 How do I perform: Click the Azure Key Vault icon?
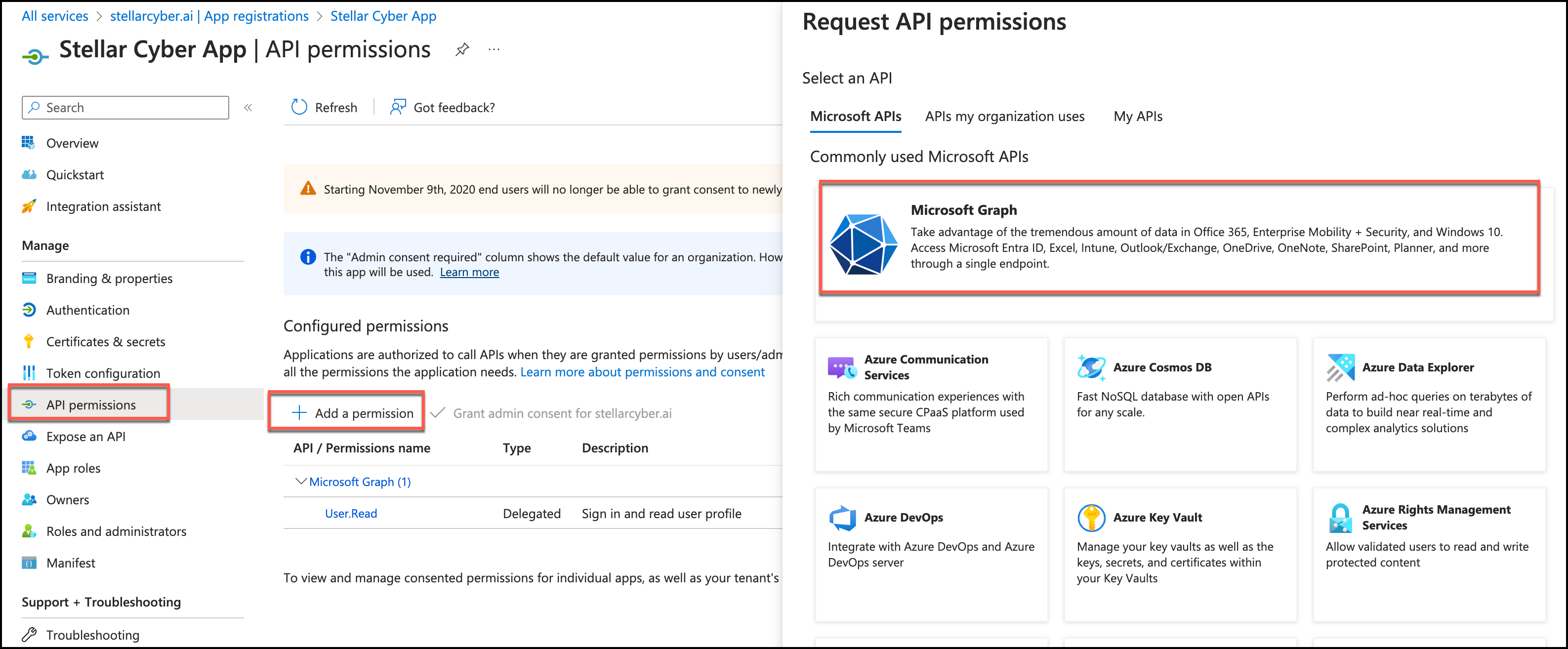click(1091, 518)
